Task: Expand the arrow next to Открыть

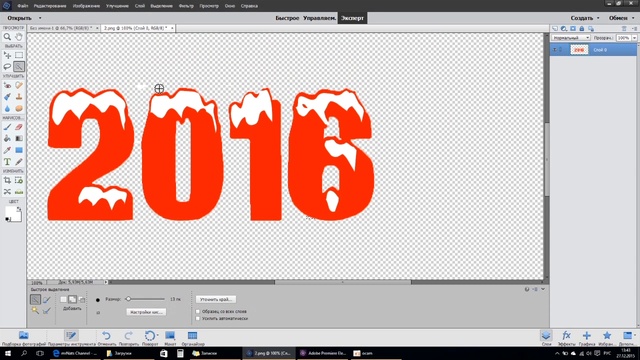Action: 40,18
